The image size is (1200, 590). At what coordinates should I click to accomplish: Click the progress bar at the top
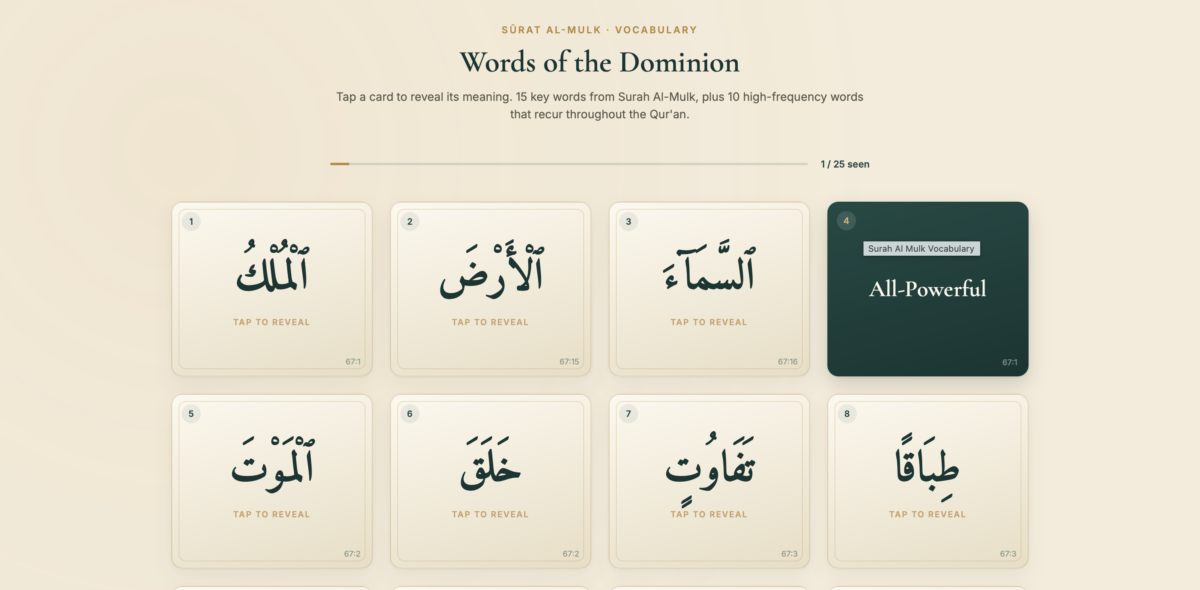tap(569, 164)
